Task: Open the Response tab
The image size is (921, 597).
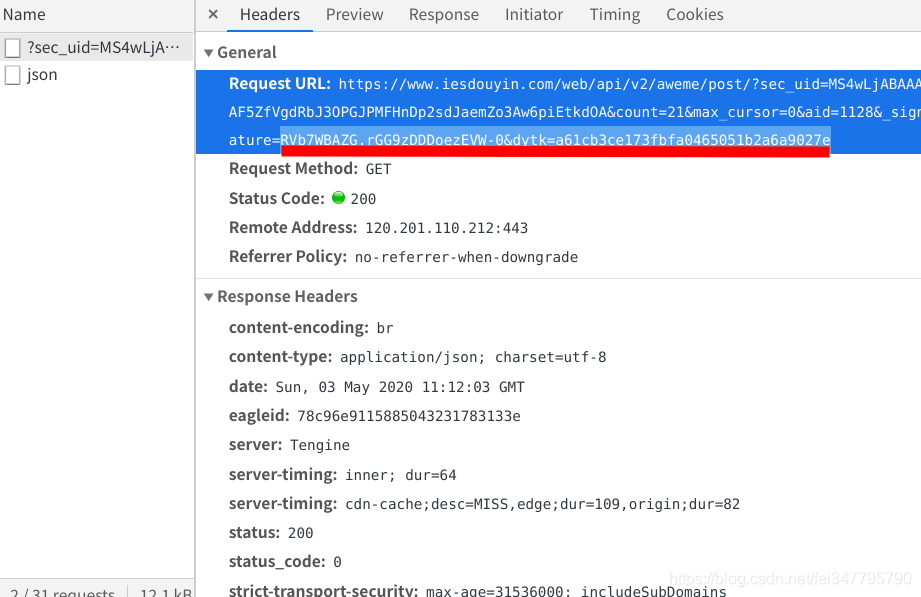Action: pos(443,15)
